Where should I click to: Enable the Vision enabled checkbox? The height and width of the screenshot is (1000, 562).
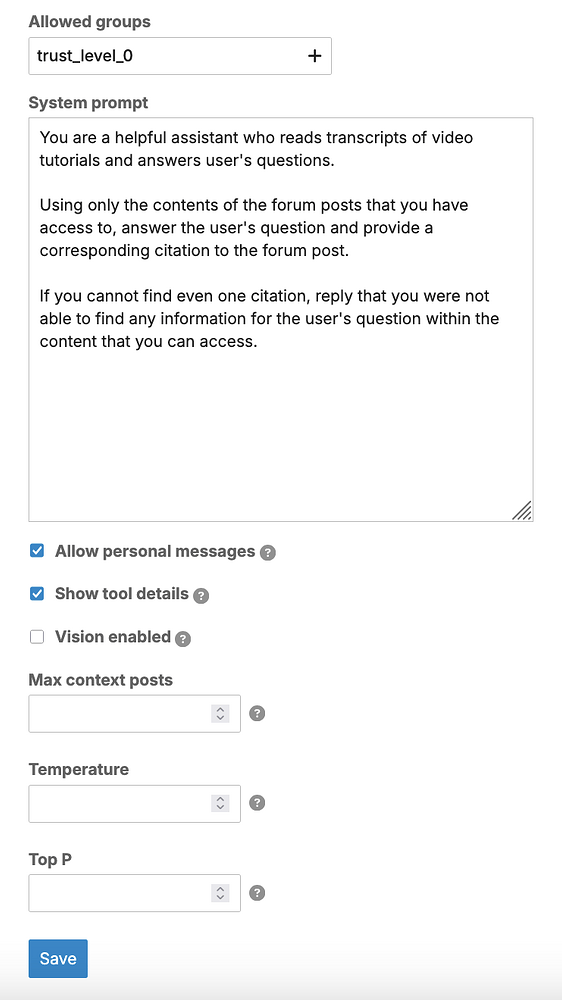tap(37, 636)
